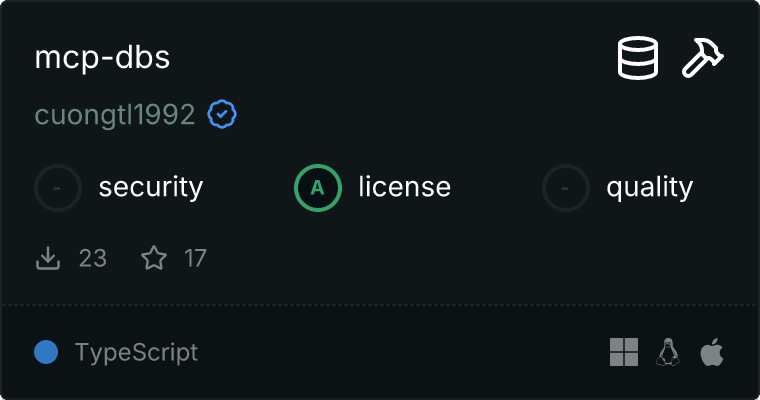Click the download count icon
The height and width of the screenshot is (400, 760).
pos(48,258)
